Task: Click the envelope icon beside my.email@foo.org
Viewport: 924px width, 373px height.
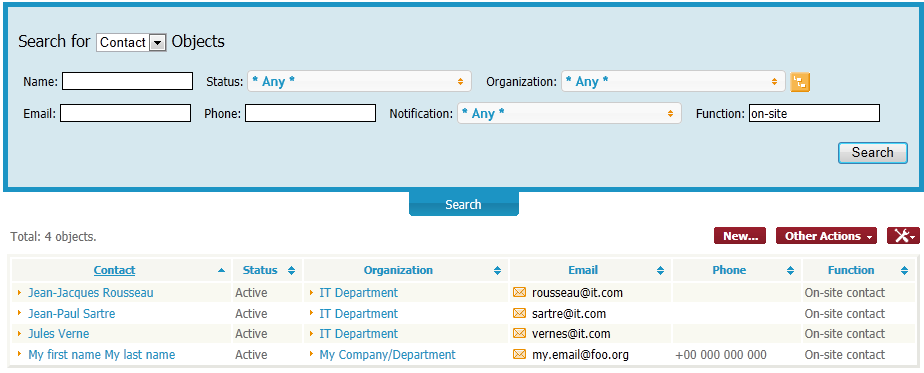Action: coord(519,354)
